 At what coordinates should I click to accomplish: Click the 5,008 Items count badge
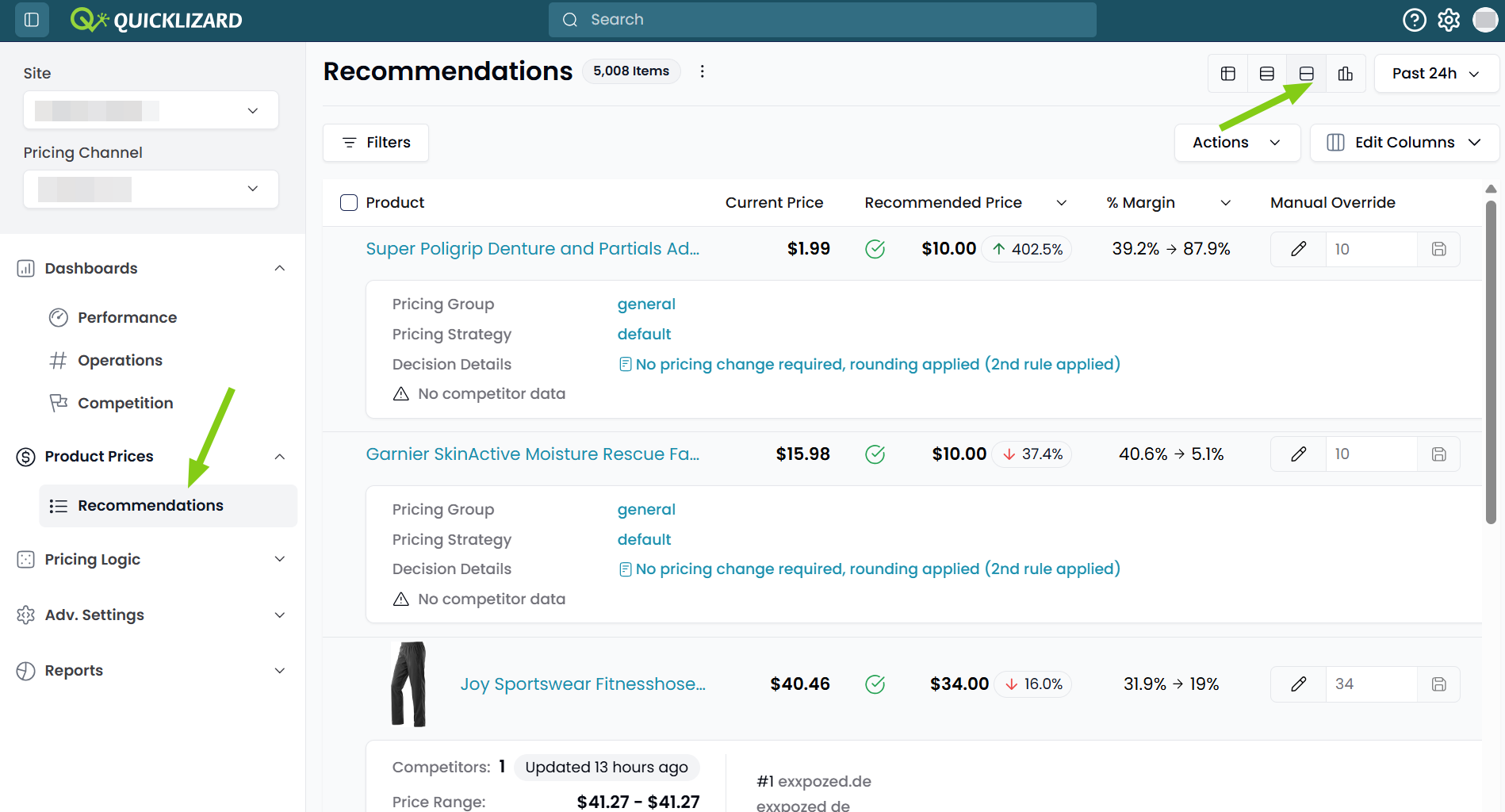(631, 71)
